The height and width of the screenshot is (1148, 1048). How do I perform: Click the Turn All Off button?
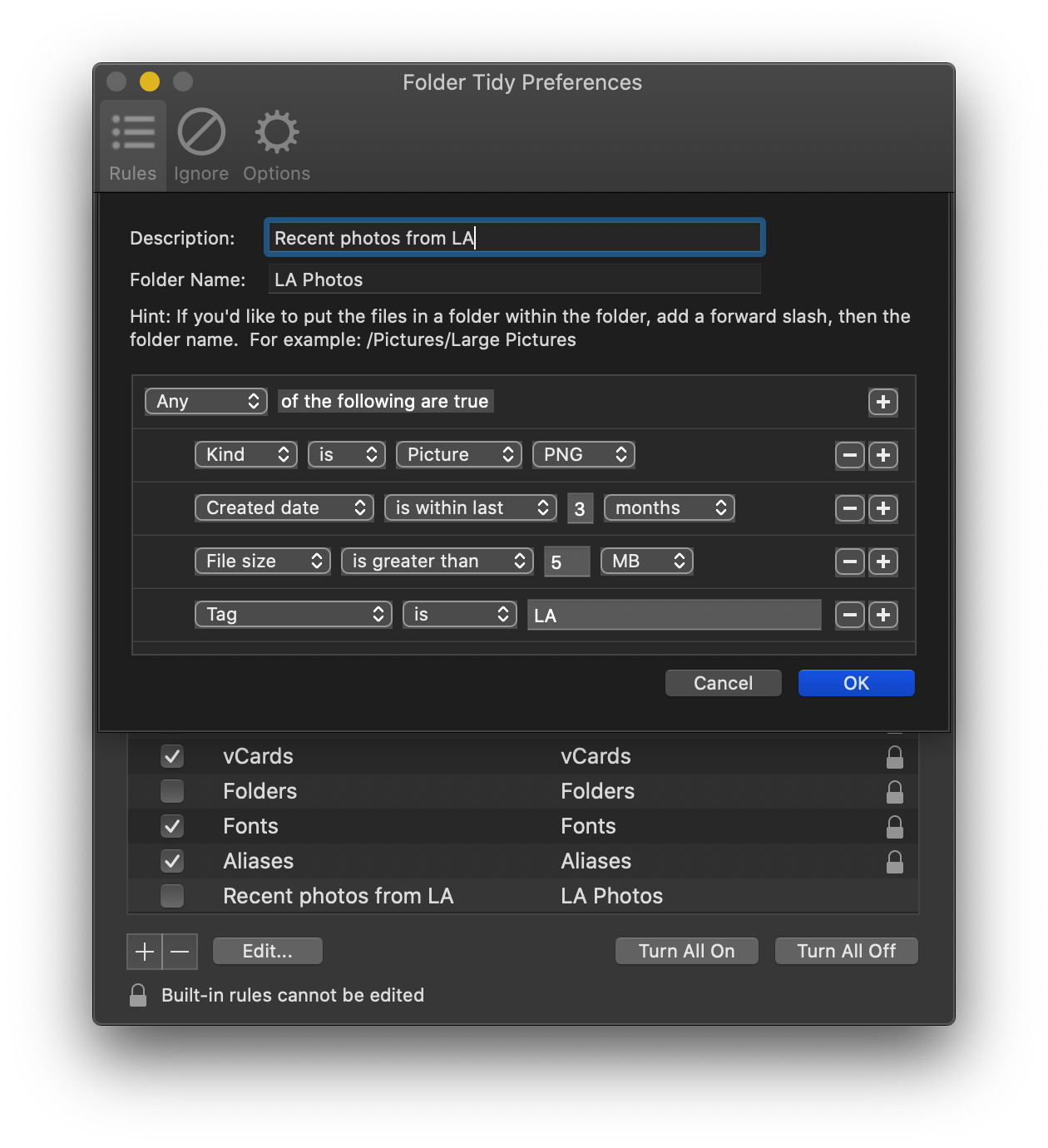click(x=846, y=951)
